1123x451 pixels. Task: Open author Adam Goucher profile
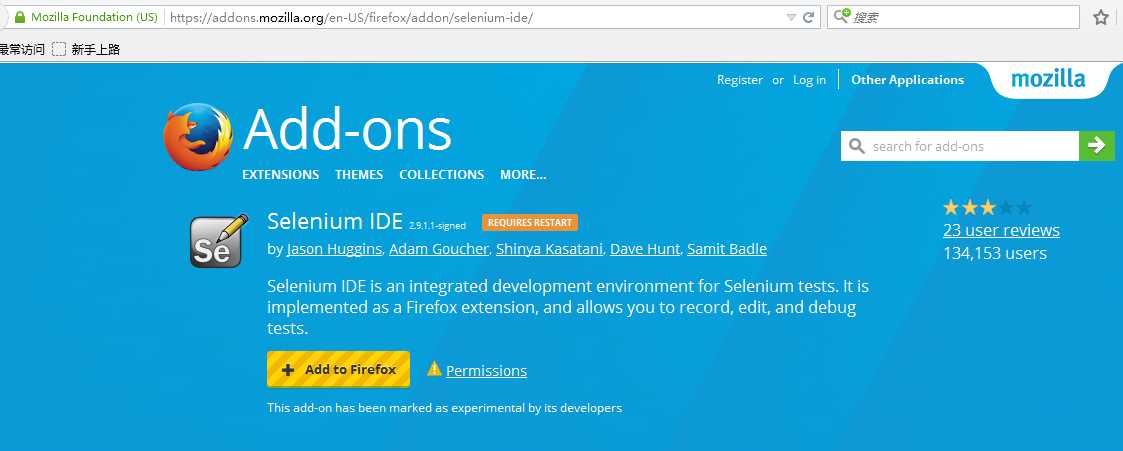click(x=439, y=249)
